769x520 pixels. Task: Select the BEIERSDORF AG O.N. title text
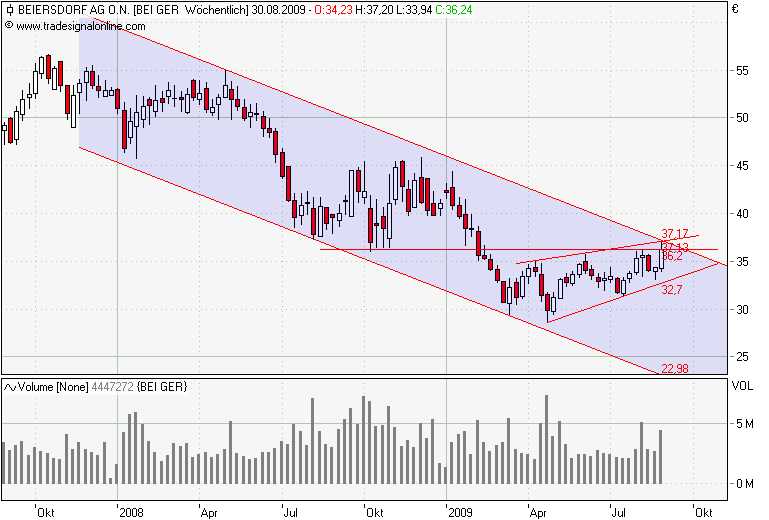click(74, 10)
